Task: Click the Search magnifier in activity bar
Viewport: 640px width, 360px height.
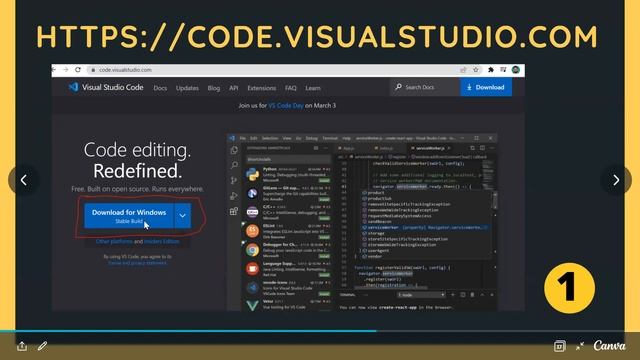Action: point(234,165)
